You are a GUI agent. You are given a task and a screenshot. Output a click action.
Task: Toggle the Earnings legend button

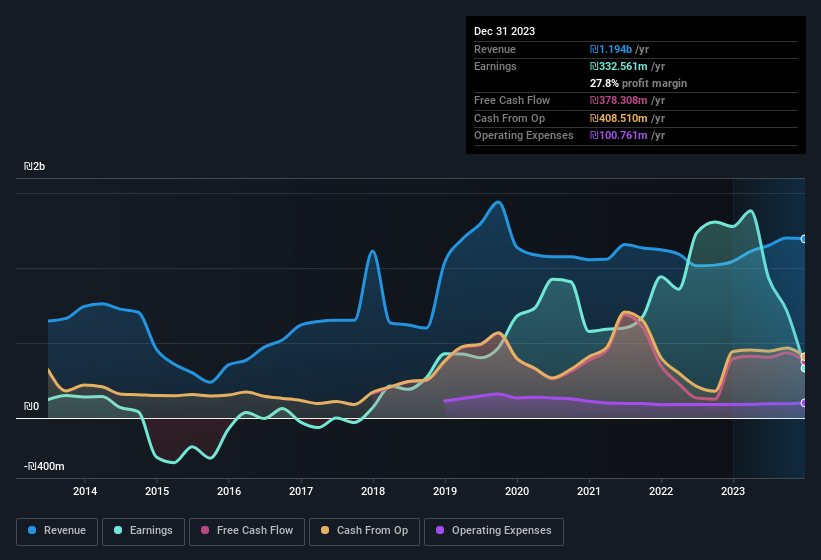tap(143, 531)
